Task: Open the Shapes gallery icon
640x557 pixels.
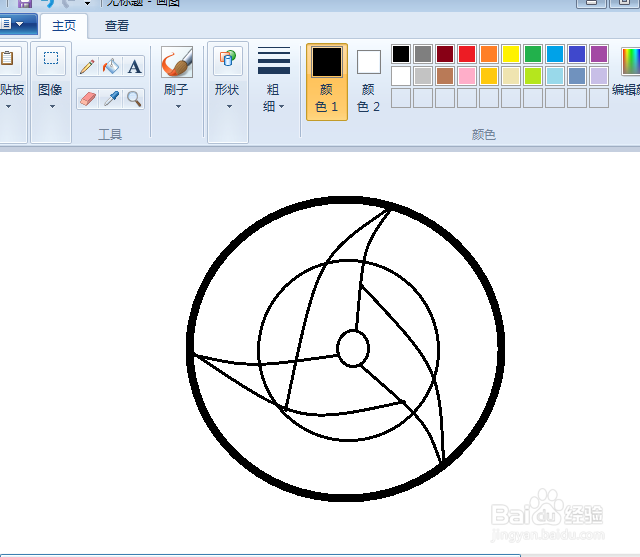Action: click(x=228, y=60)
